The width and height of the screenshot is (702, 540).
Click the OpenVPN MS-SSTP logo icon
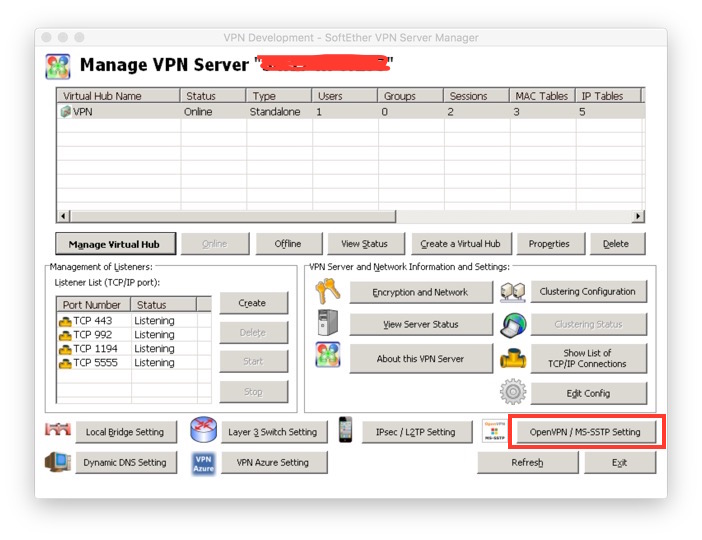495,431
